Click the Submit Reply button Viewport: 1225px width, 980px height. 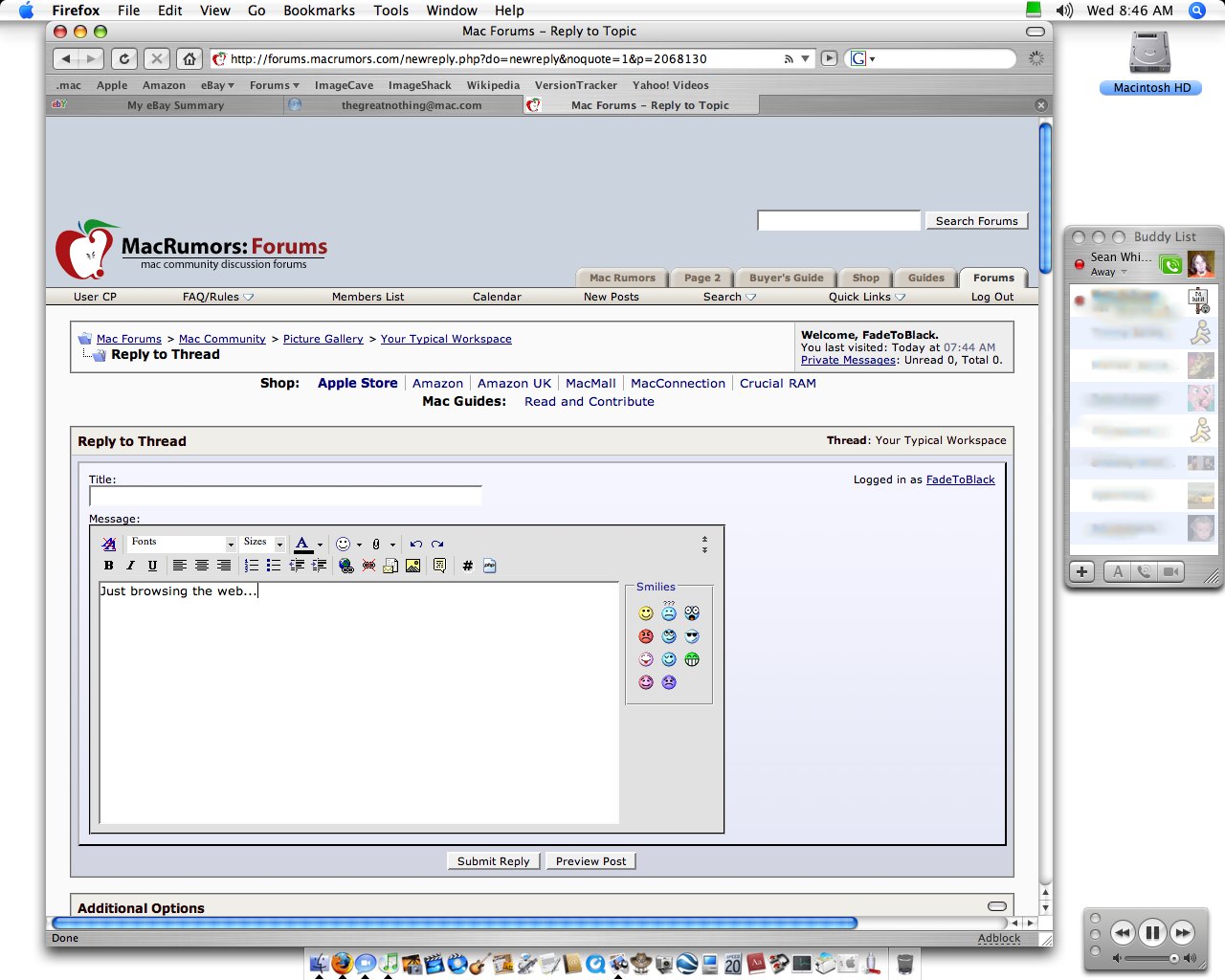click(493, 861)
